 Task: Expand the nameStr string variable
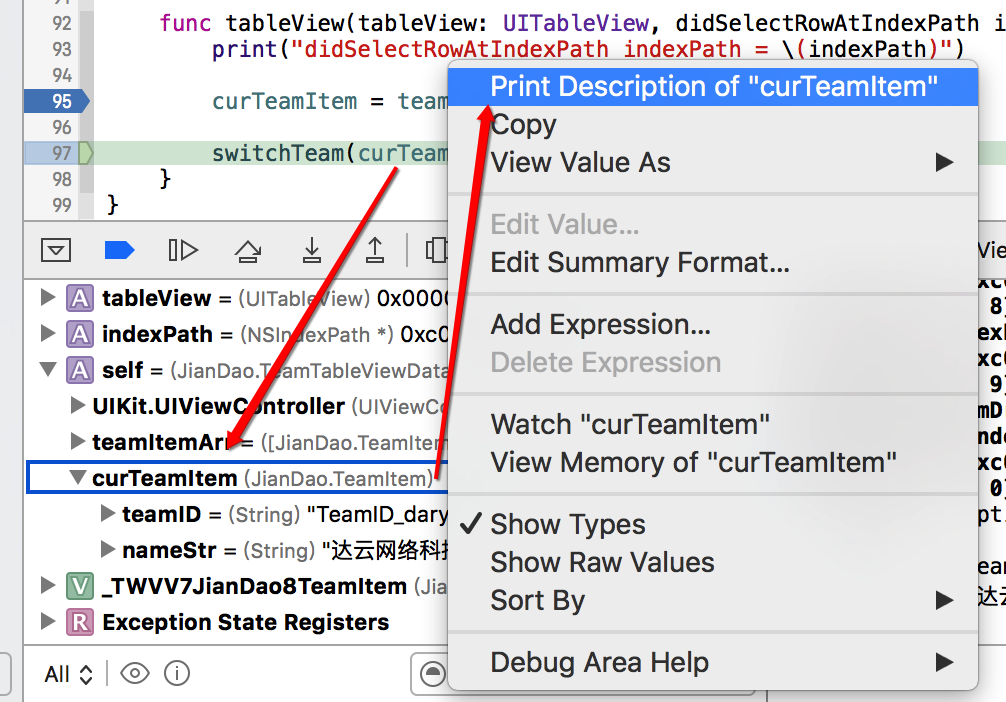tap(108, 549)
